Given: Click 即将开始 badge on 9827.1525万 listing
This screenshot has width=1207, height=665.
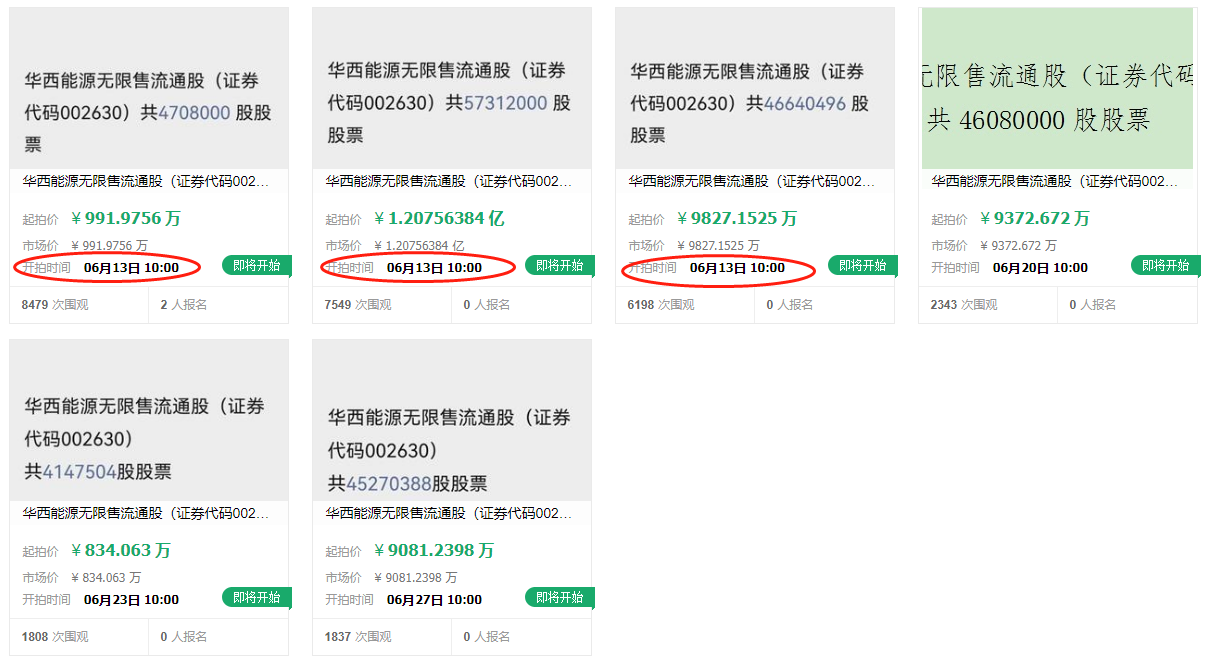Looking at the screenshot, I should point(862,266).
